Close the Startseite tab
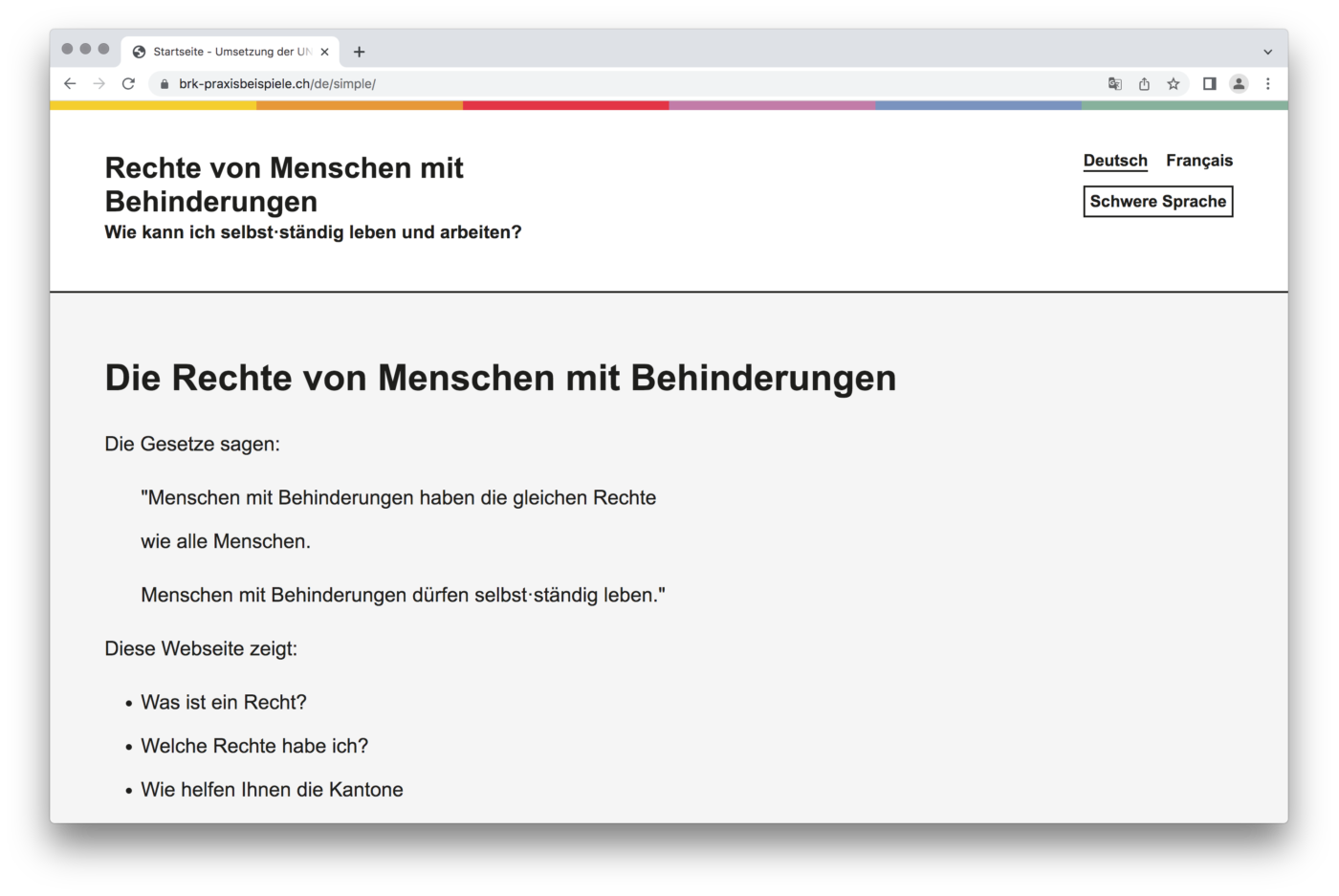This screenshot has width=1339, height=896. [x=324, y=52]
